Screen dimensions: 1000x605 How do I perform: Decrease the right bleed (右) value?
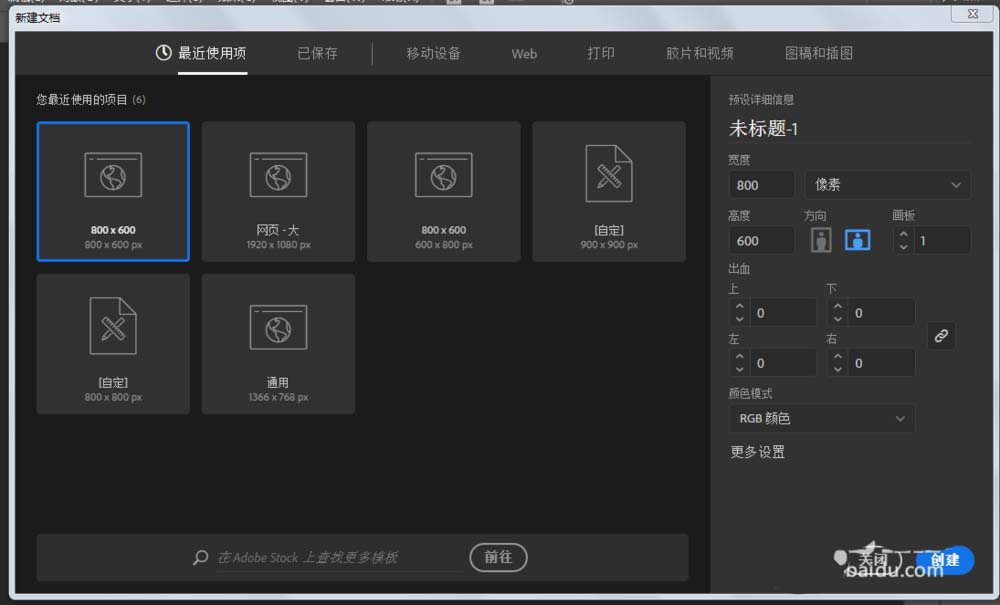[837, 368]
